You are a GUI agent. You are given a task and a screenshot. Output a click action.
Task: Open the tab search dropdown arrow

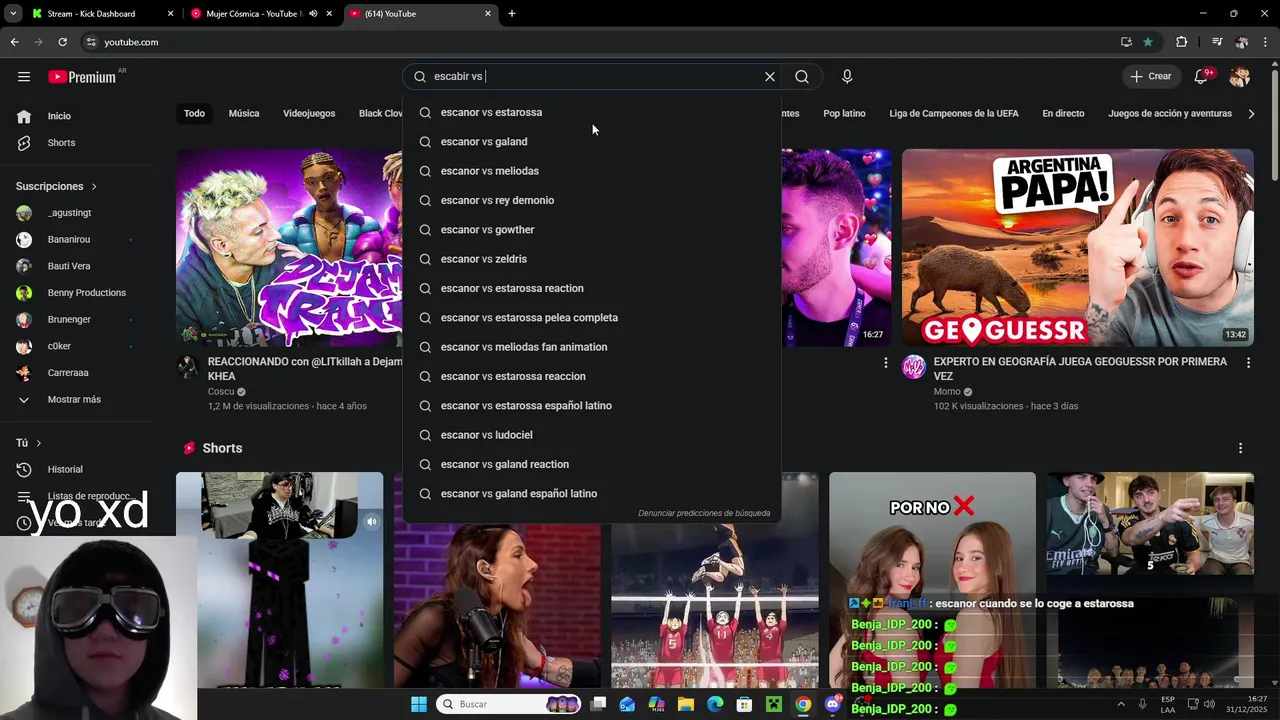13,14
